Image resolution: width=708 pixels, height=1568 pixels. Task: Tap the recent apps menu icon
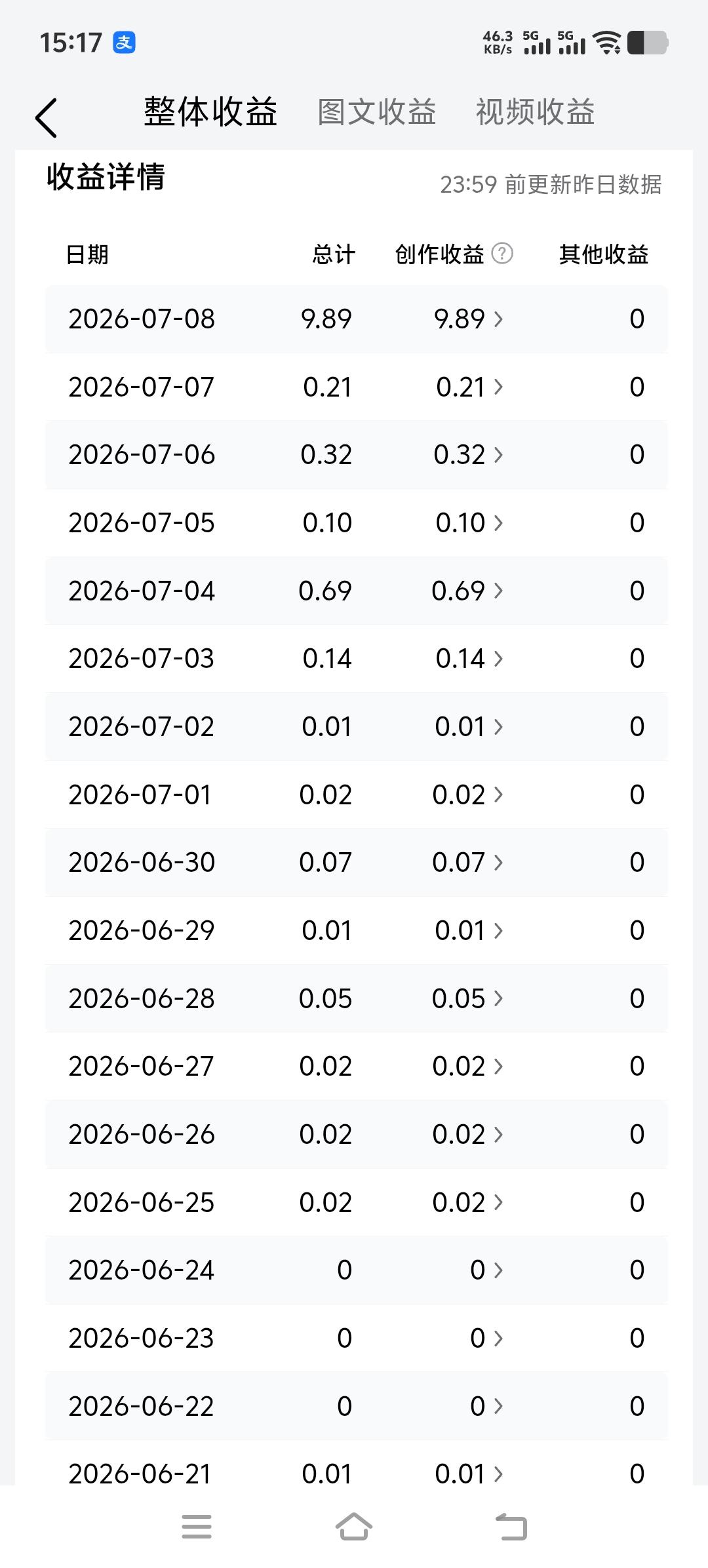tap(197, 1526)
